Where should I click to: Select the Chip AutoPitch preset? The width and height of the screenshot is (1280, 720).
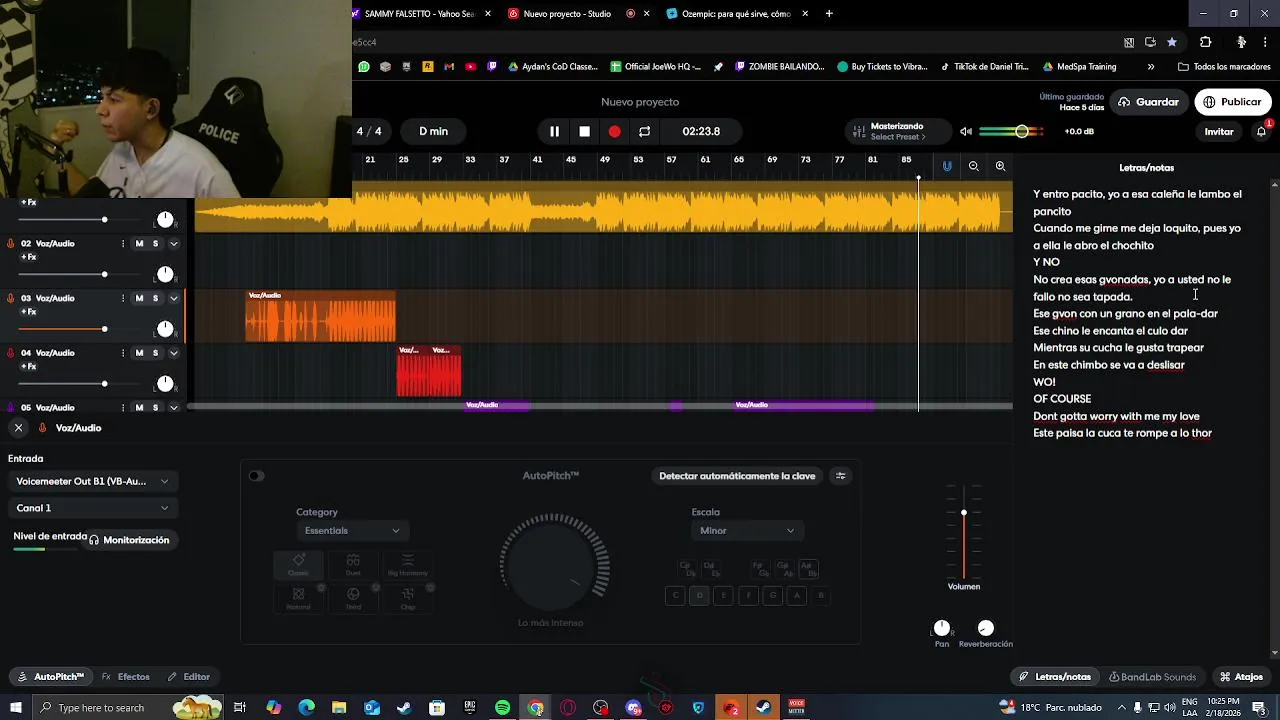click(407, 599)
